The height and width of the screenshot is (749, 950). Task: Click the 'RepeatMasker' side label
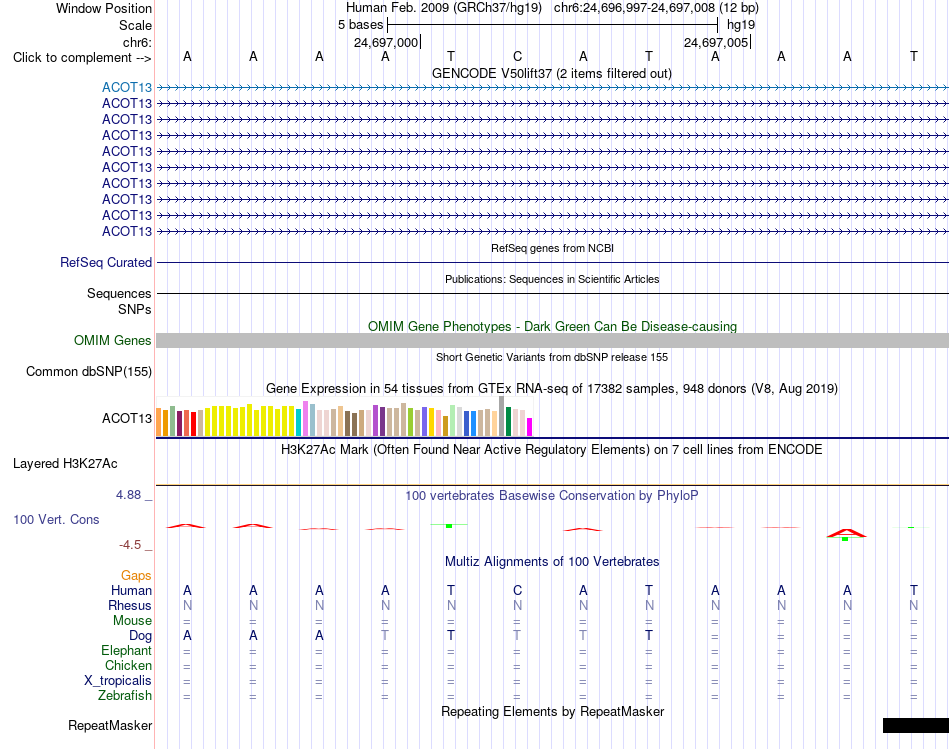110,725
